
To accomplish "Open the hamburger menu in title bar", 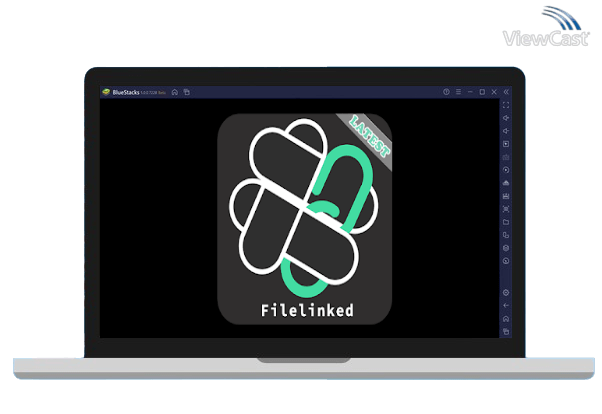I will pos(458,92).
